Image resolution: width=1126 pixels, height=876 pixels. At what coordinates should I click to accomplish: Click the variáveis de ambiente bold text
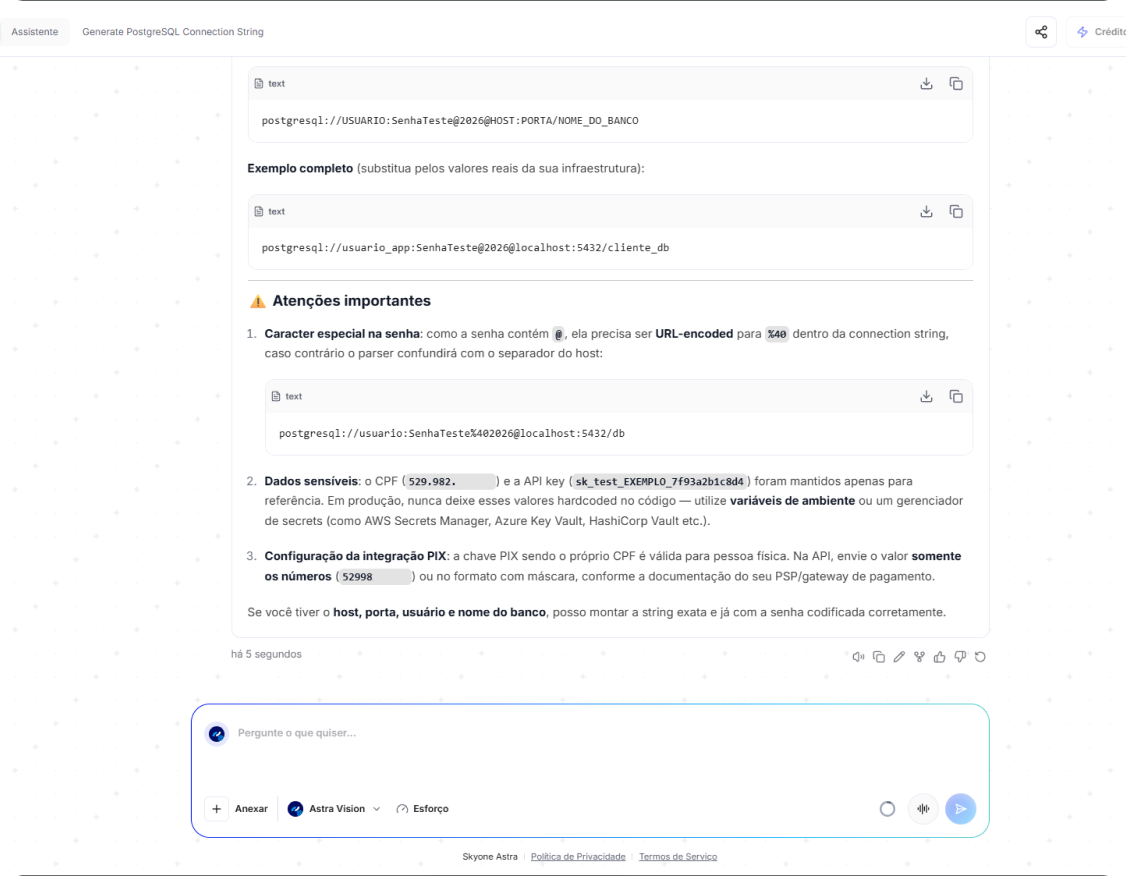(792, 500)
